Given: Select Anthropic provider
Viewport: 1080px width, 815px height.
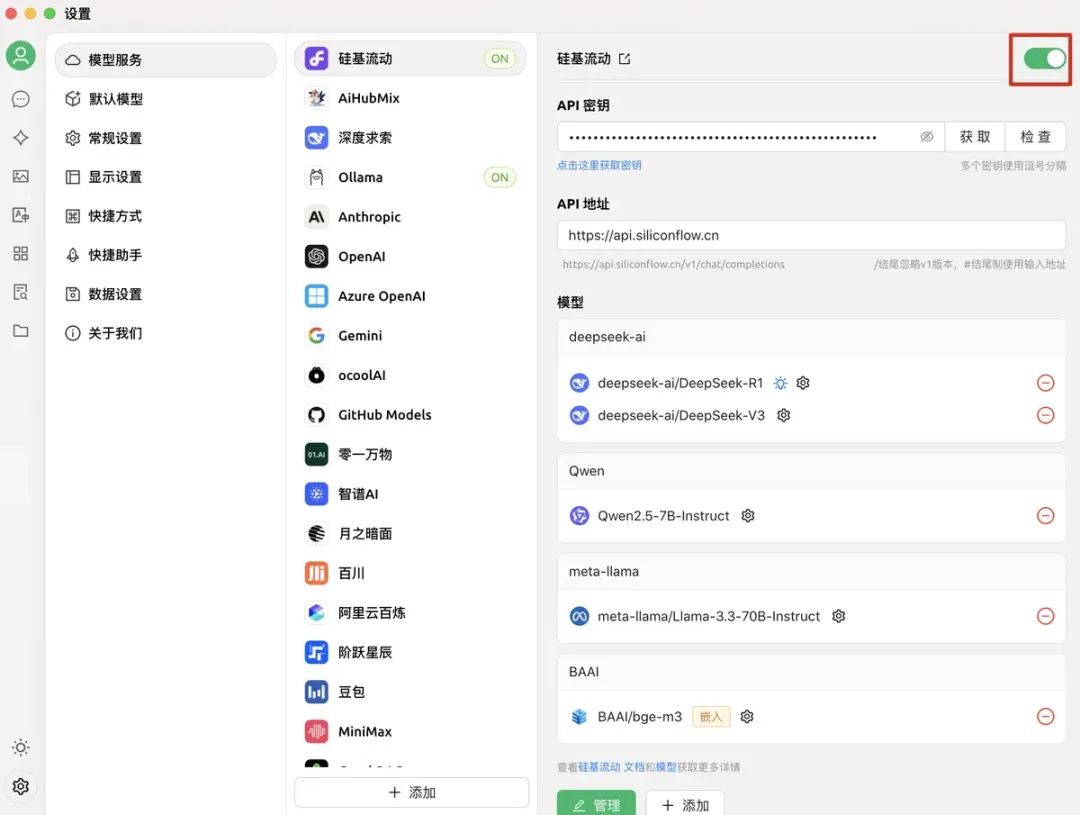Looking at the screenshot, I should [411, 217].
